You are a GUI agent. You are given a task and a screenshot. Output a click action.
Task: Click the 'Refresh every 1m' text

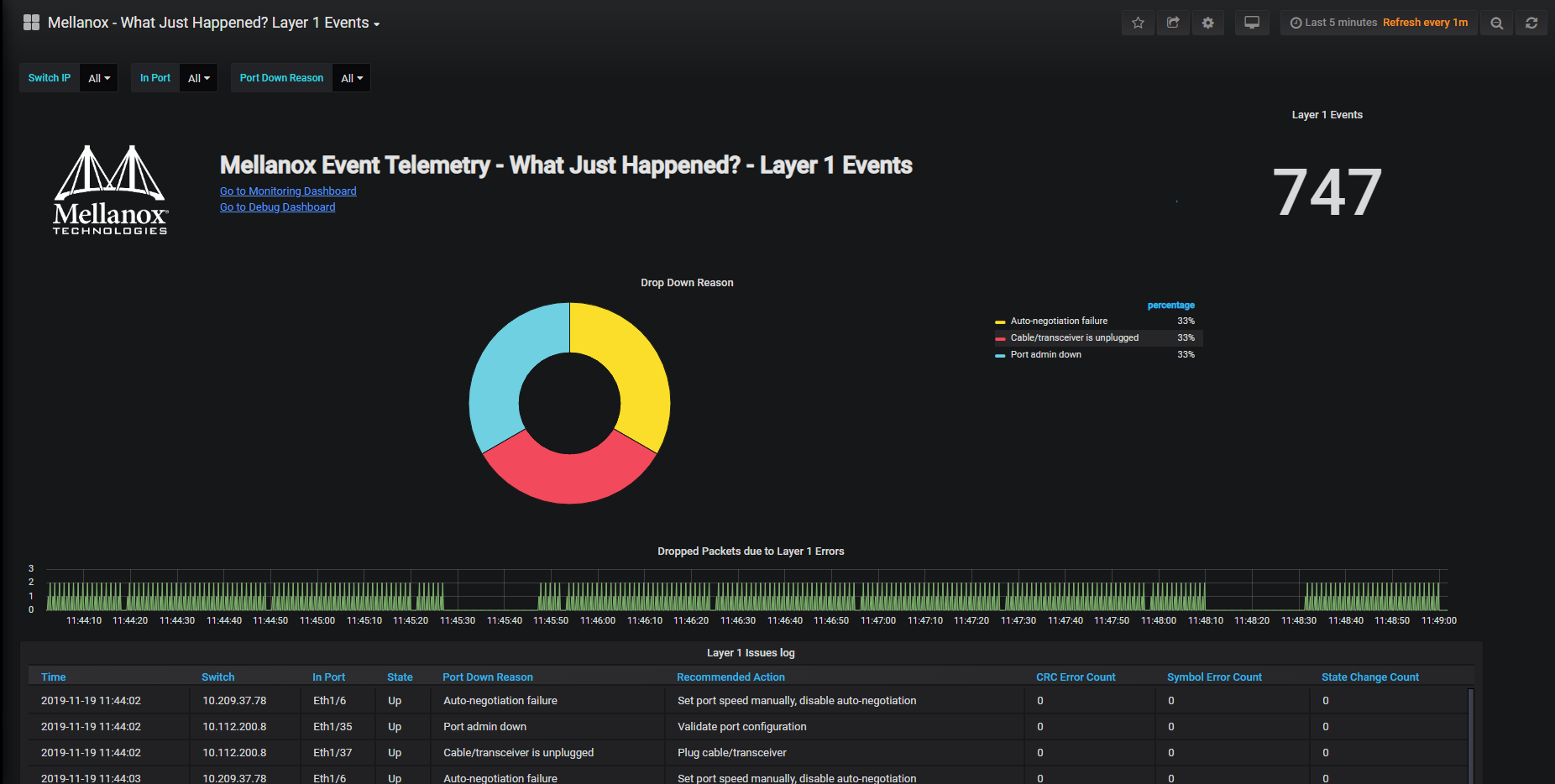click(x=1425, y=23)
